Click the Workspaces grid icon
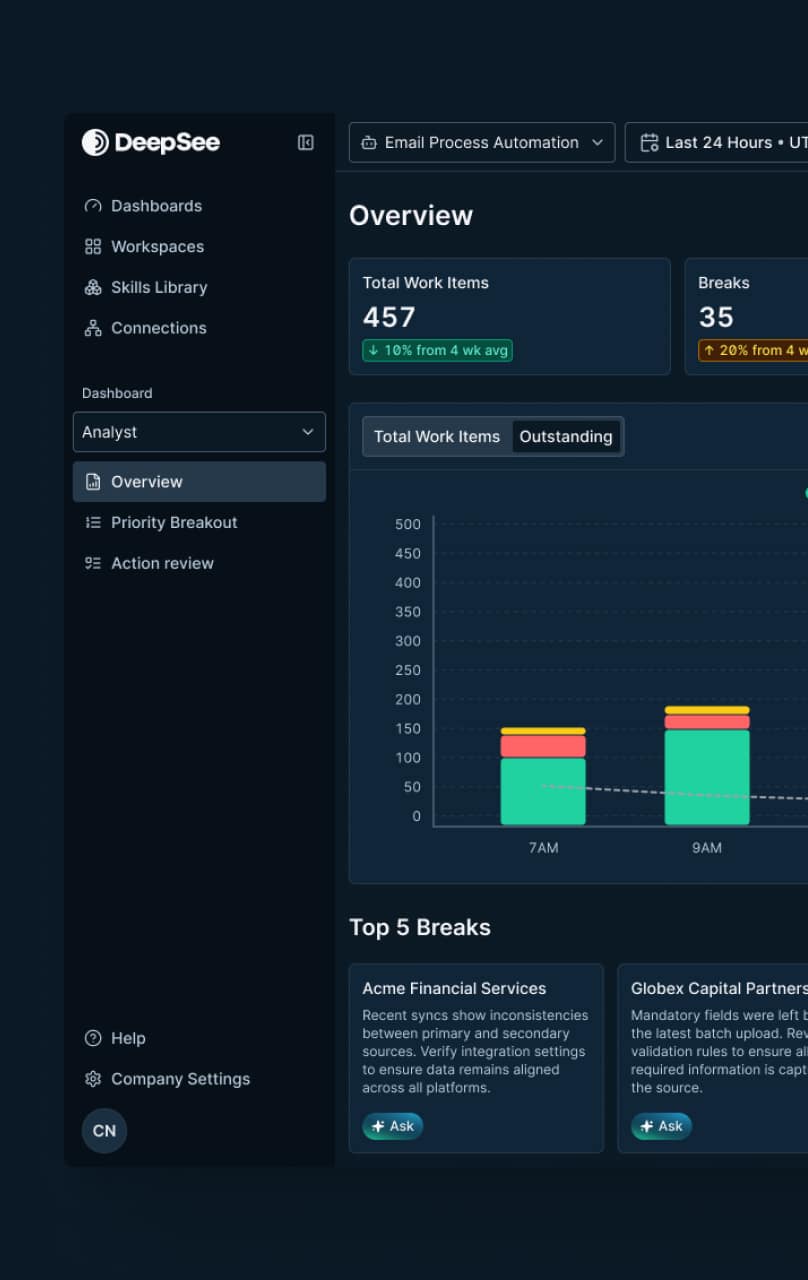 (93, 247)
